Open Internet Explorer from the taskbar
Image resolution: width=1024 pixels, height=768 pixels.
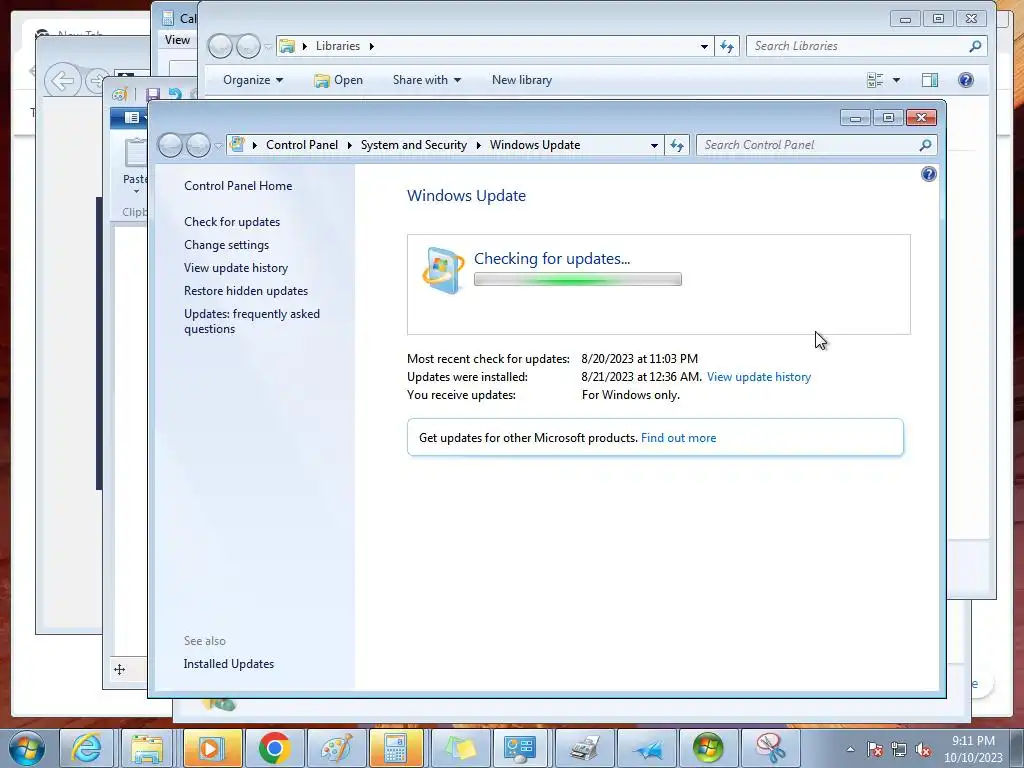[x=86, y=748]
